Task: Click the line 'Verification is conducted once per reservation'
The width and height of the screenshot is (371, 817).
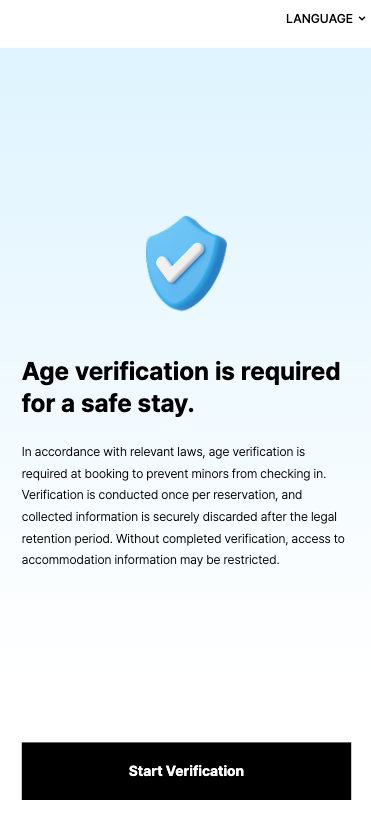Action: pos(162,494)
